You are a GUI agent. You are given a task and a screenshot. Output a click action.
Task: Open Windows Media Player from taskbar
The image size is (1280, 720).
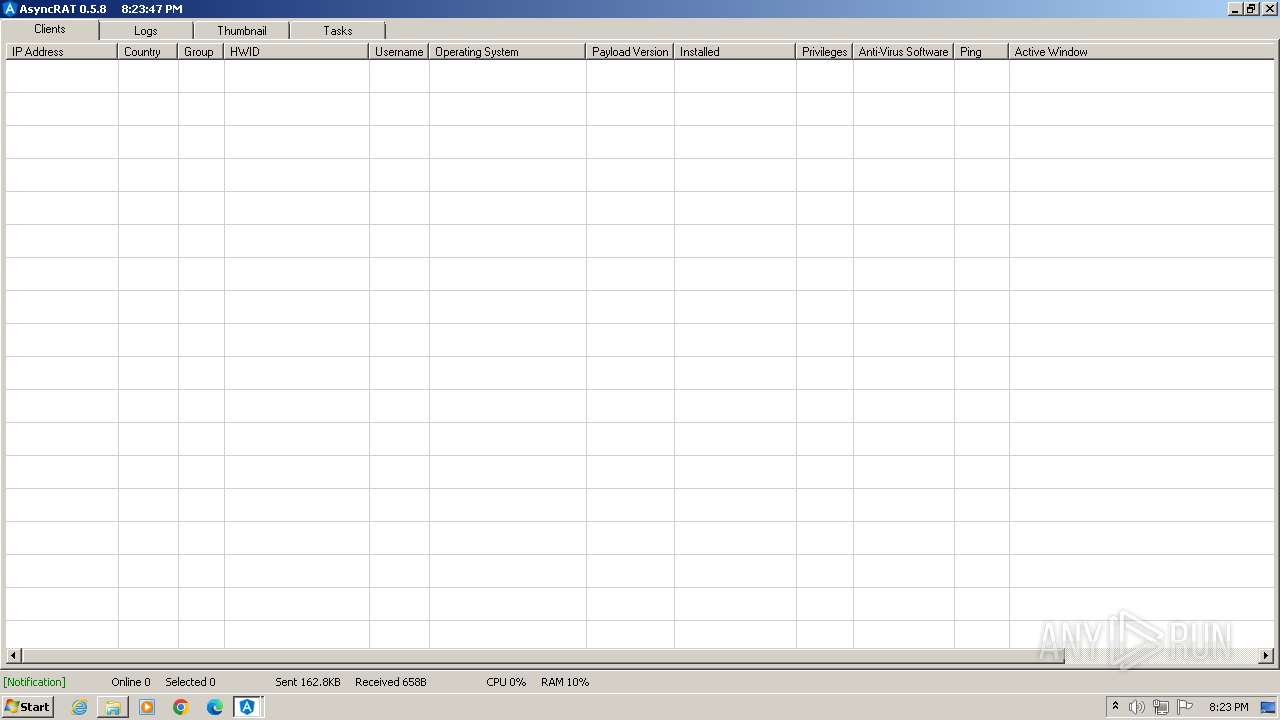[x=147, y=707]
